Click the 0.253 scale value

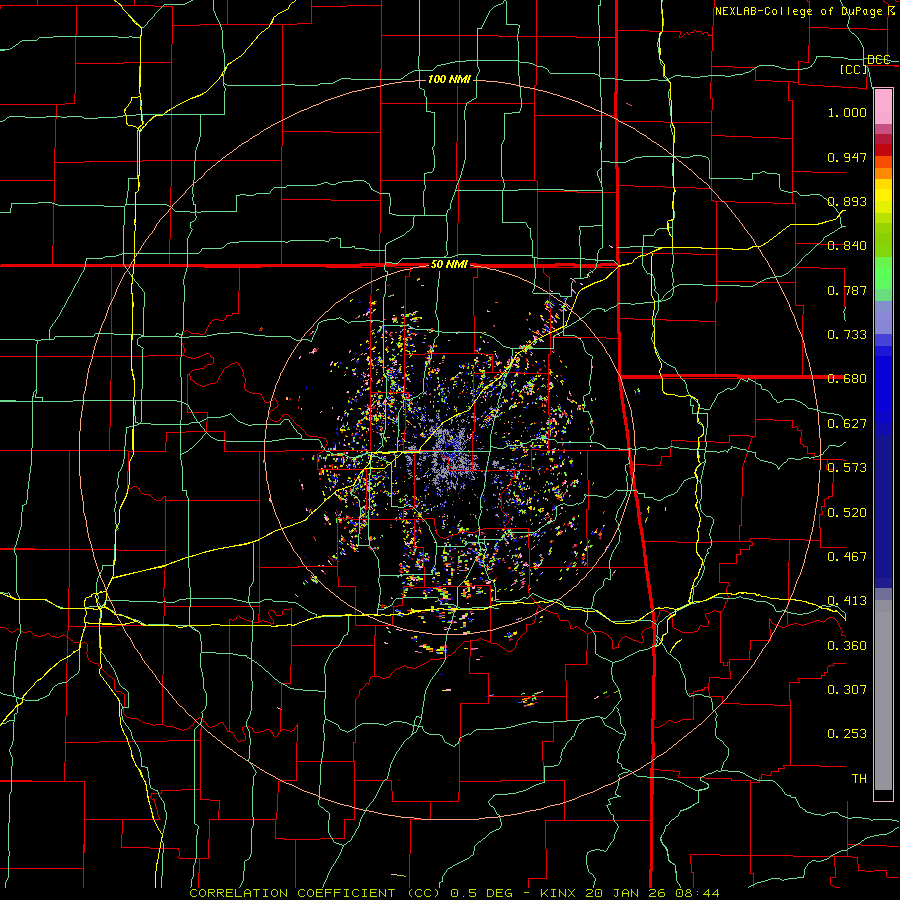(847, 734)
